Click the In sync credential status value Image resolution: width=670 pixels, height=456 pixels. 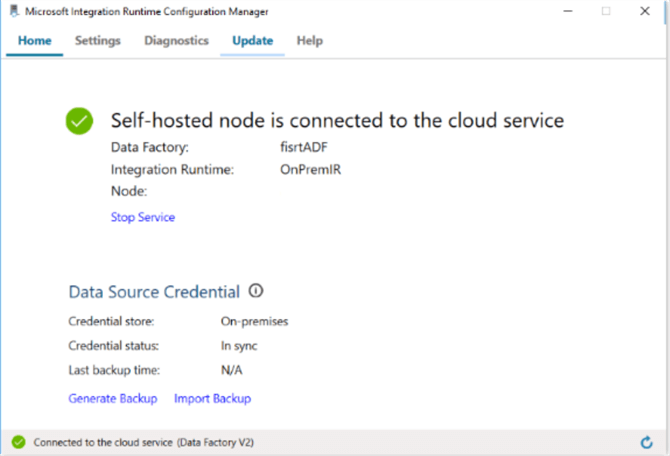239,346
